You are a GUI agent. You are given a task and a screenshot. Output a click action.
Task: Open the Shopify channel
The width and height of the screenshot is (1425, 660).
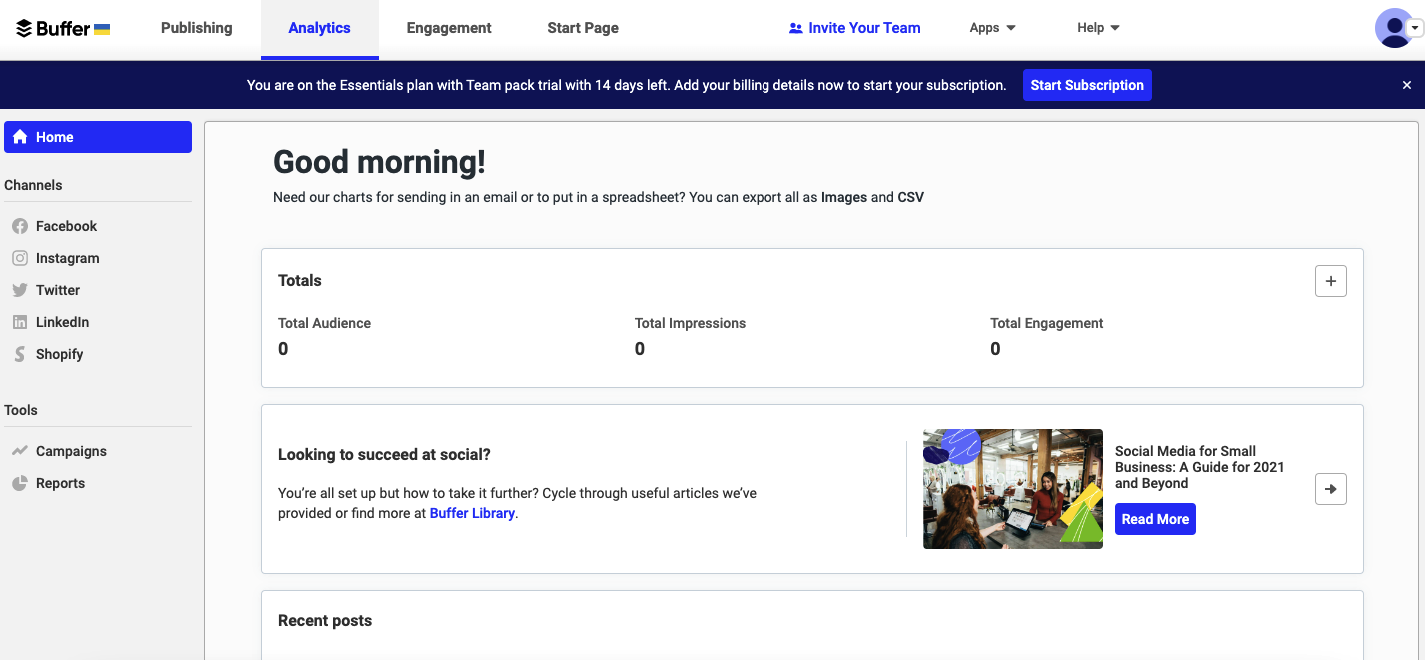click(x=98, y=354)
